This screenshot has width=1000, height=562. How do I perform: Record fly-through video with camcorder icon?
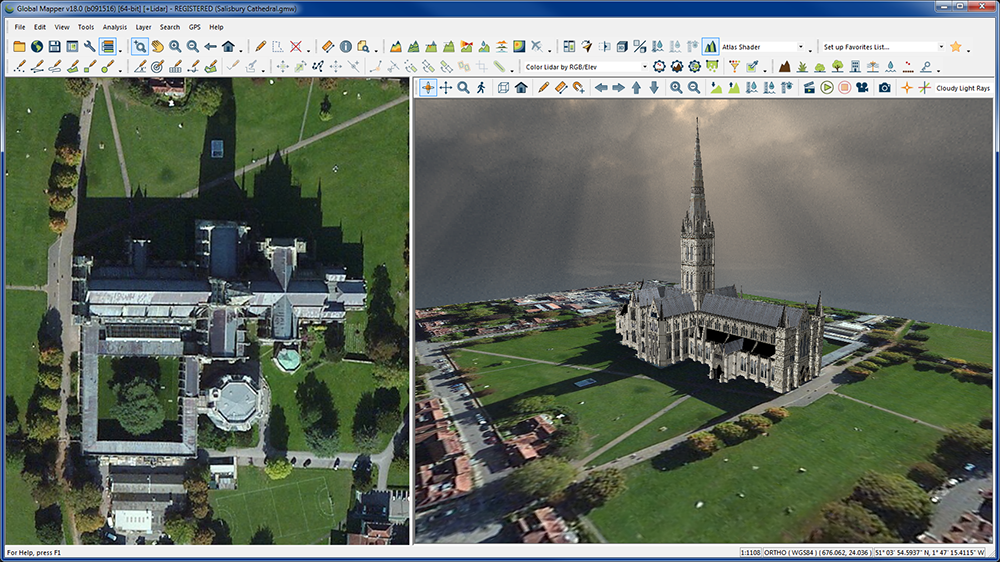pos(862,87)
